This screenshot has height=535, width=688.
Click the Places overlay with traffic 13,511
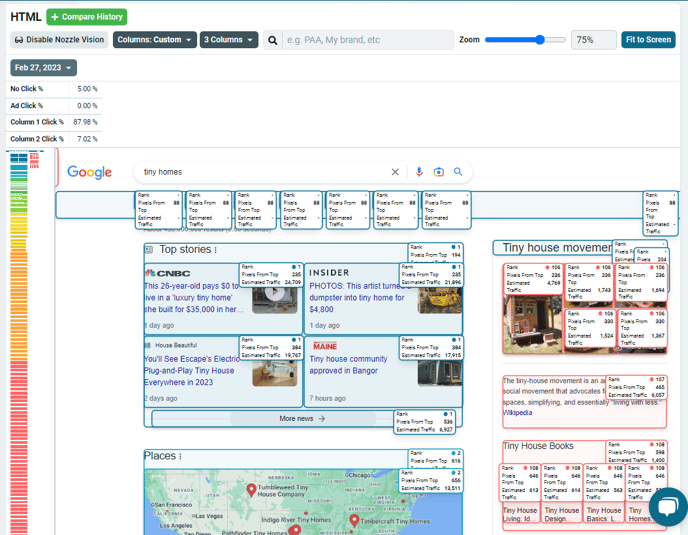coord(431,481)
